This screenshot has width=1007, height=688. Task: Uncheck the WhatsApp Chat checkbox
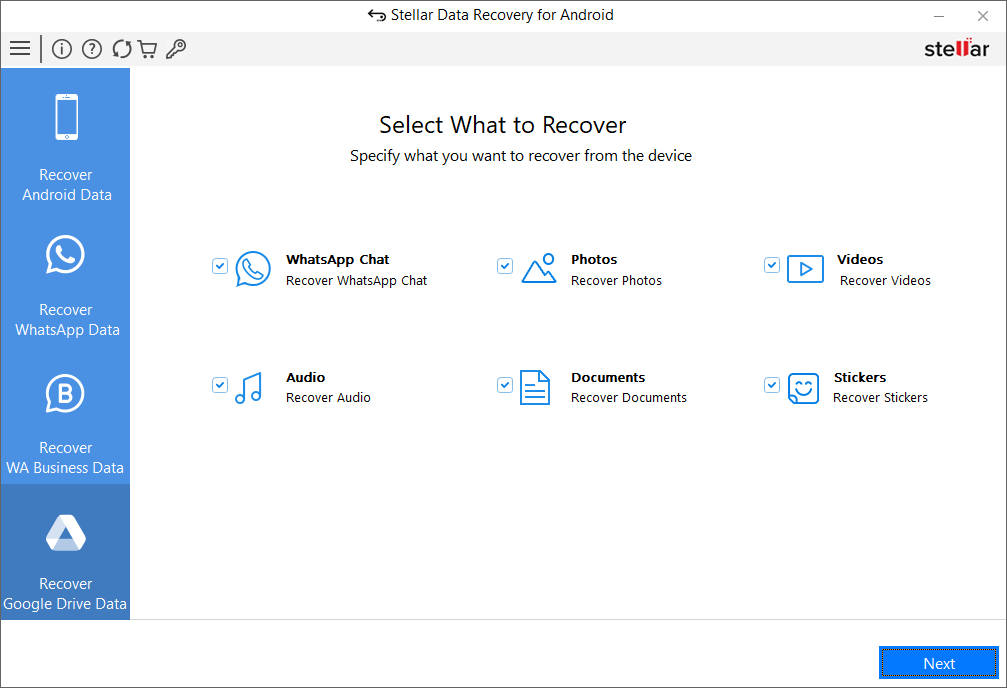pyautogui.click(x=220, y=266)
